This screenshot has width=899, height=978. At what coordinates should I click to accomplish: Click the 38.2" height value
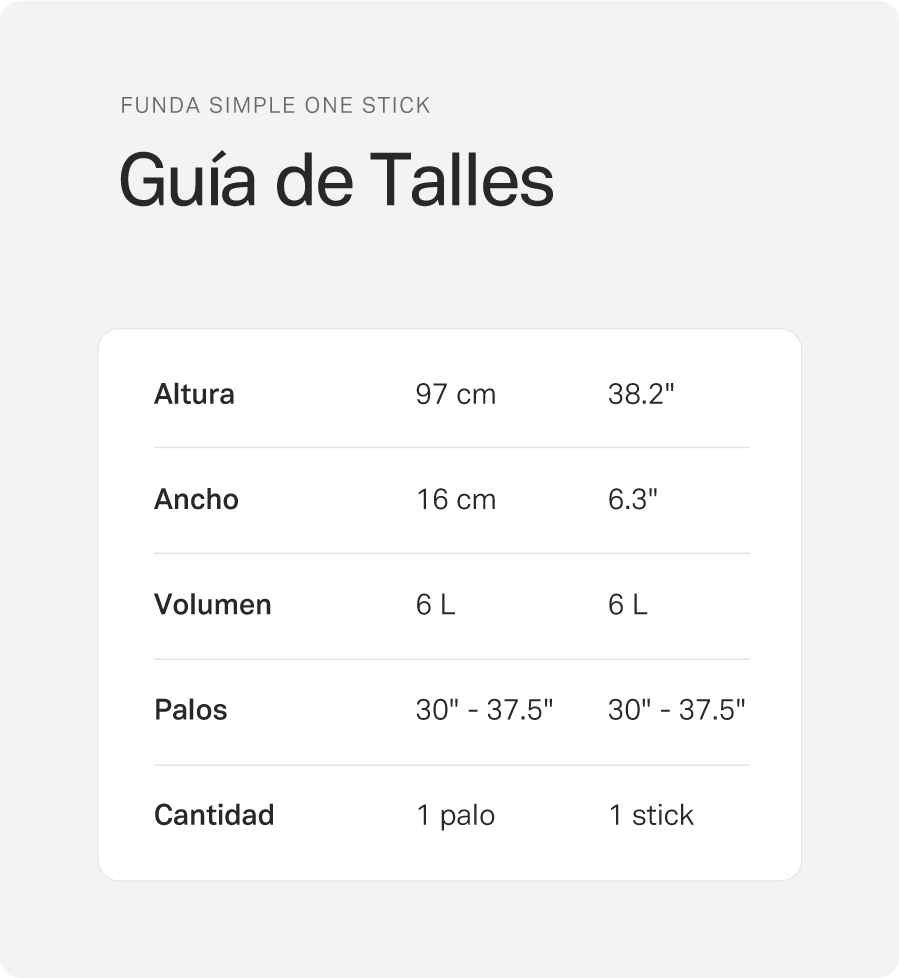coord(641,394)
